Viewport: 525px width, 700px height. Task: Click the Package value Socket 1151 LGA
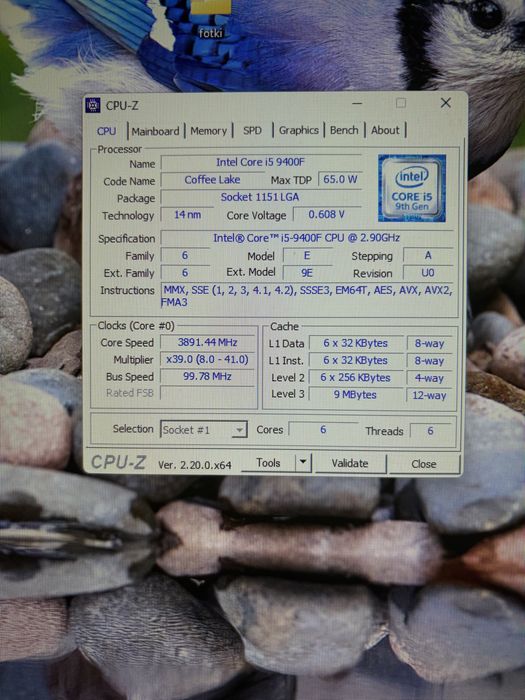[x=261, y=197]
